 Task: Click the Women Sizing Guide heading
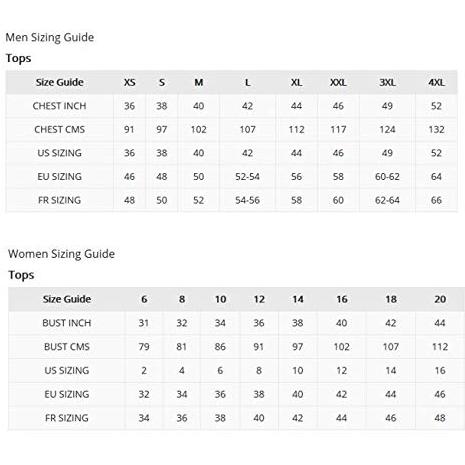coord(61,254)
